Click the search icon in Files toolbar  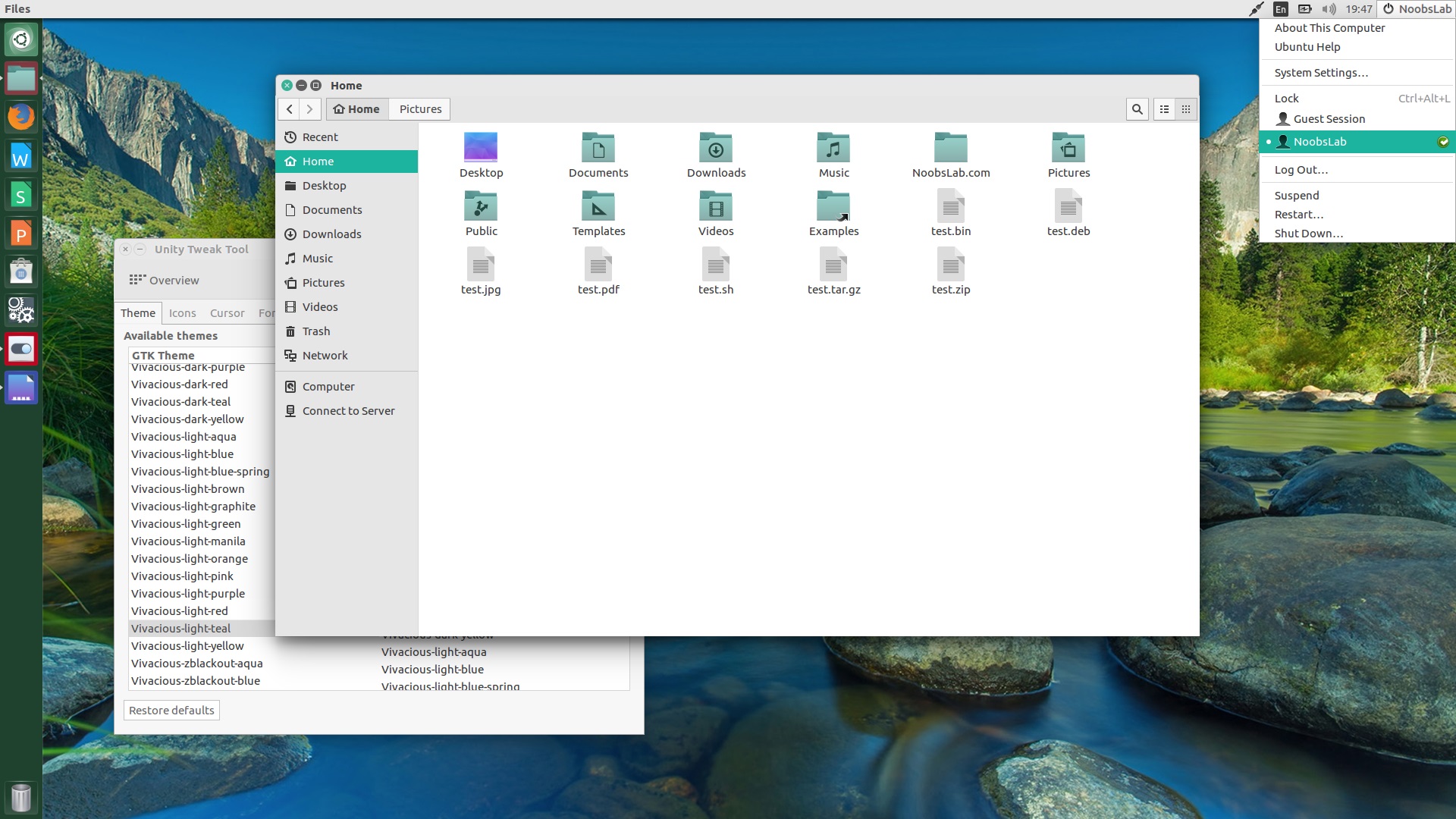(x=1137, y=109)
